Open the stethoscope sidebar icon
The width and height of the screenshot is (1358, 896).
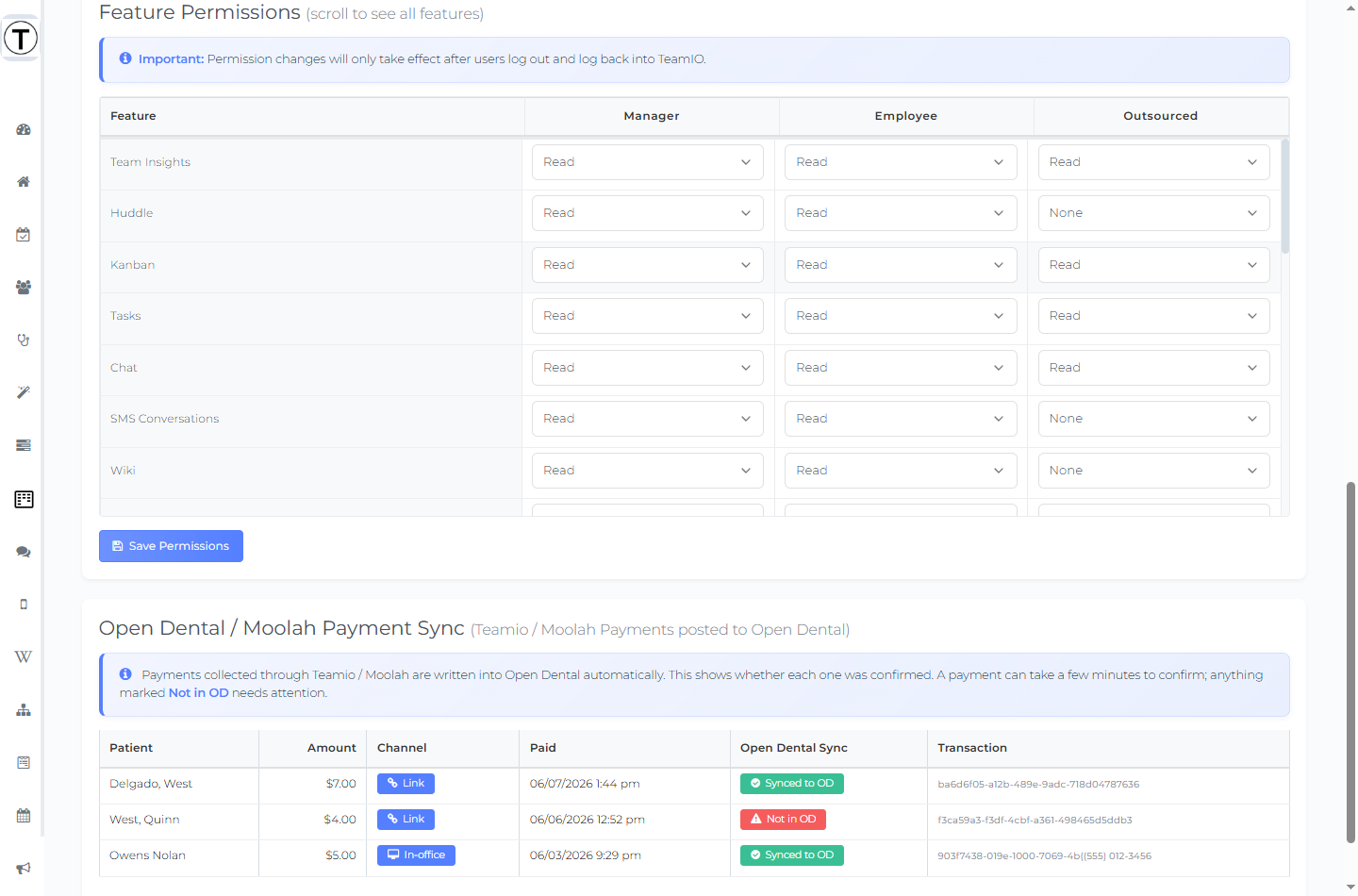pos(24,340)
